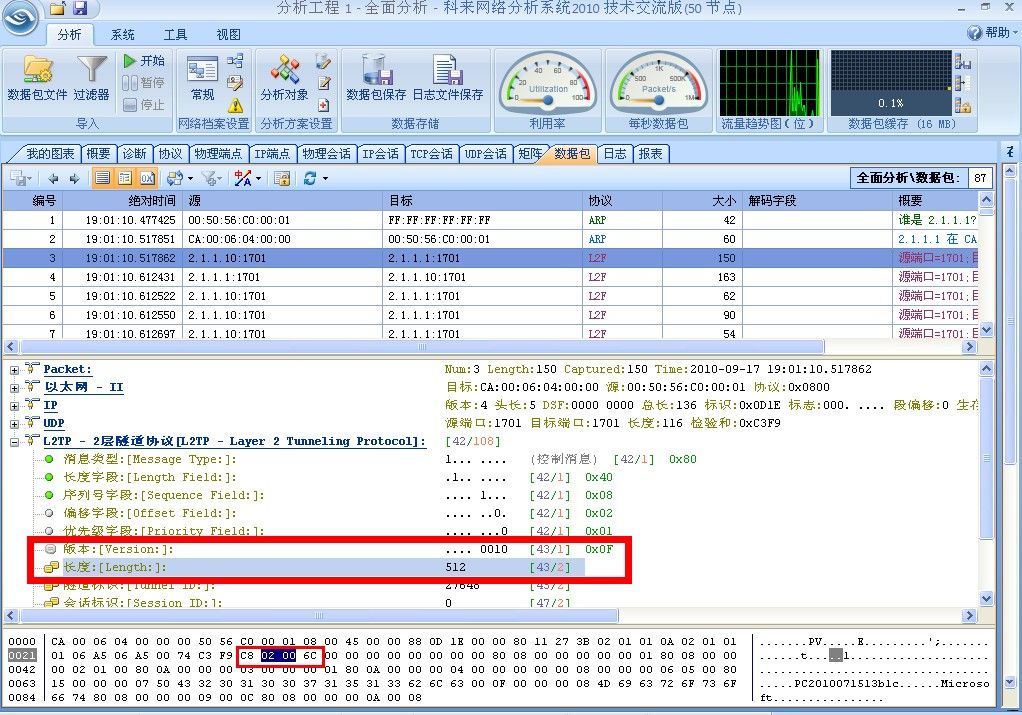Toggle the packet list view button

click(x=103, y=178)
